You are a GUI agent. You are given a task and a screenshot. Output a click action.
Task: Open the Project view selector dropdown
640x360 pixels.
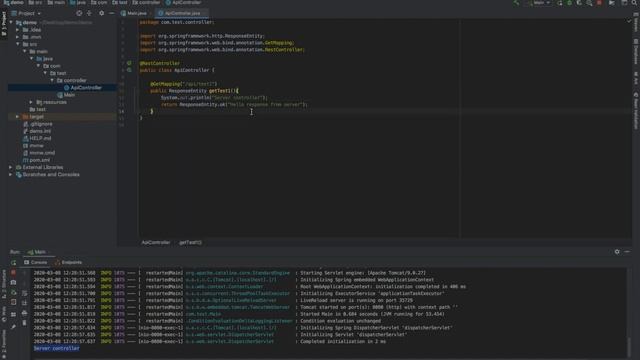pyautogui.click(x=27, y=13)
